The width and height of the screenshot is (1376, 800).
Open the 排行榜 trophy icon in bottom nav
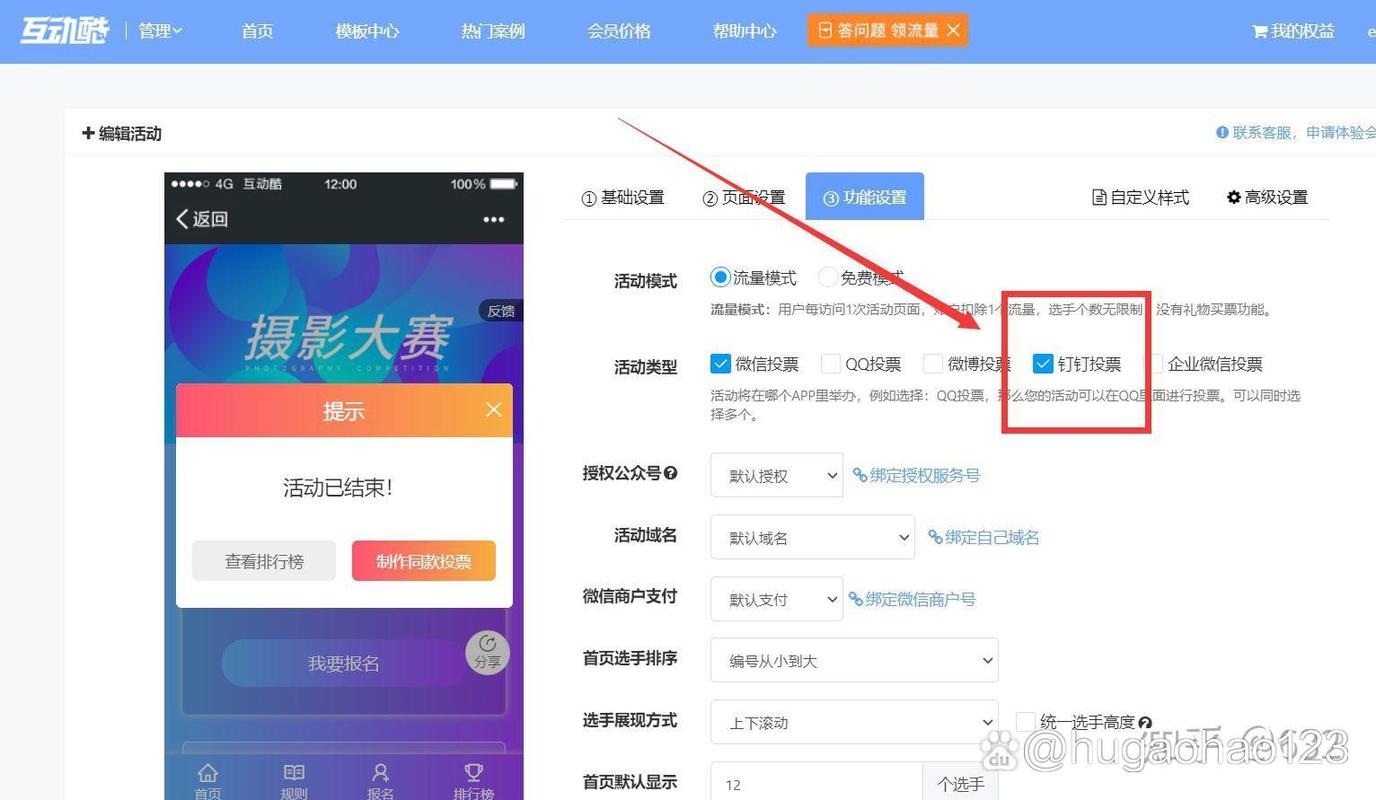[473, 773]
